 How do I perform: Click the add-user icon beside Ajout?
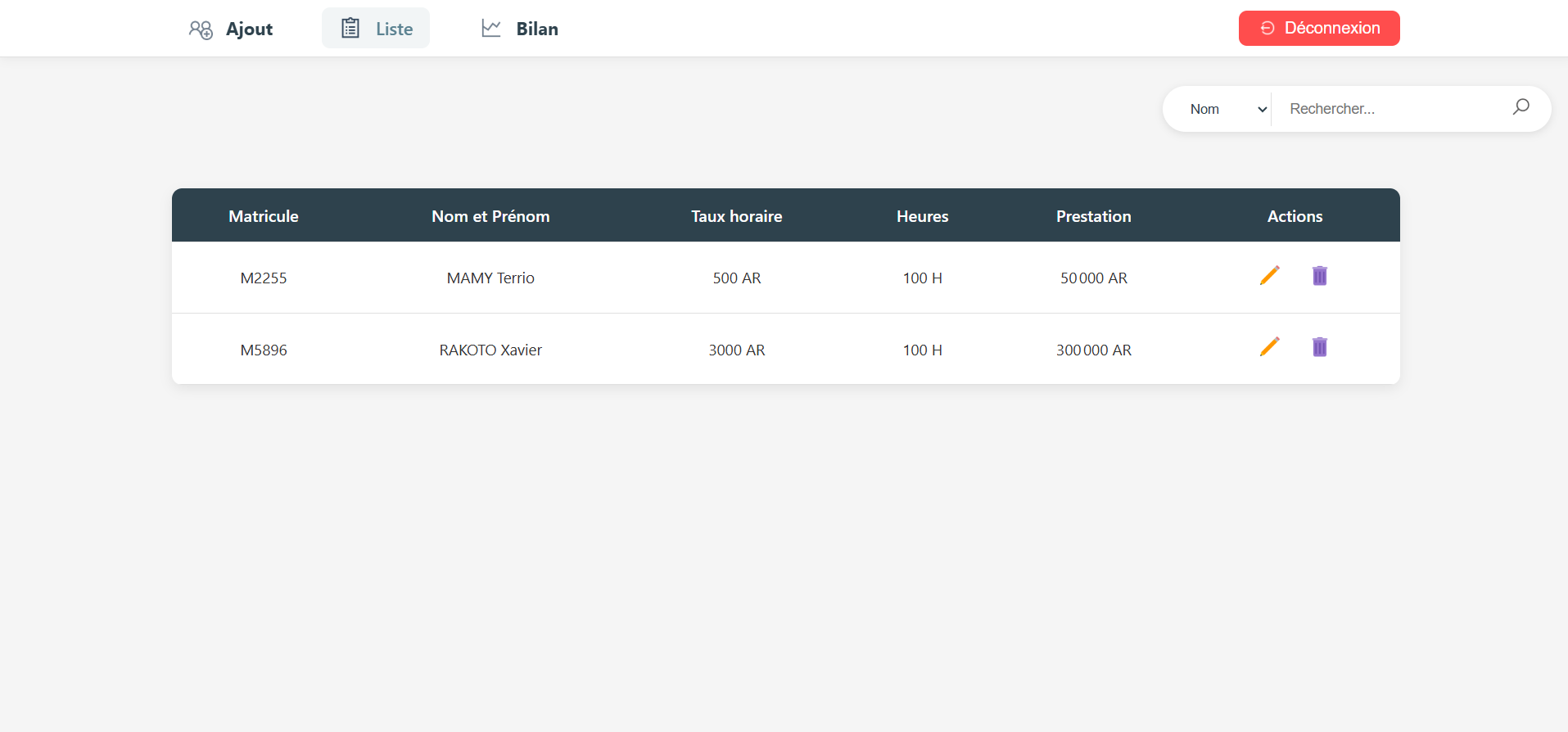[x=201, y=29]
